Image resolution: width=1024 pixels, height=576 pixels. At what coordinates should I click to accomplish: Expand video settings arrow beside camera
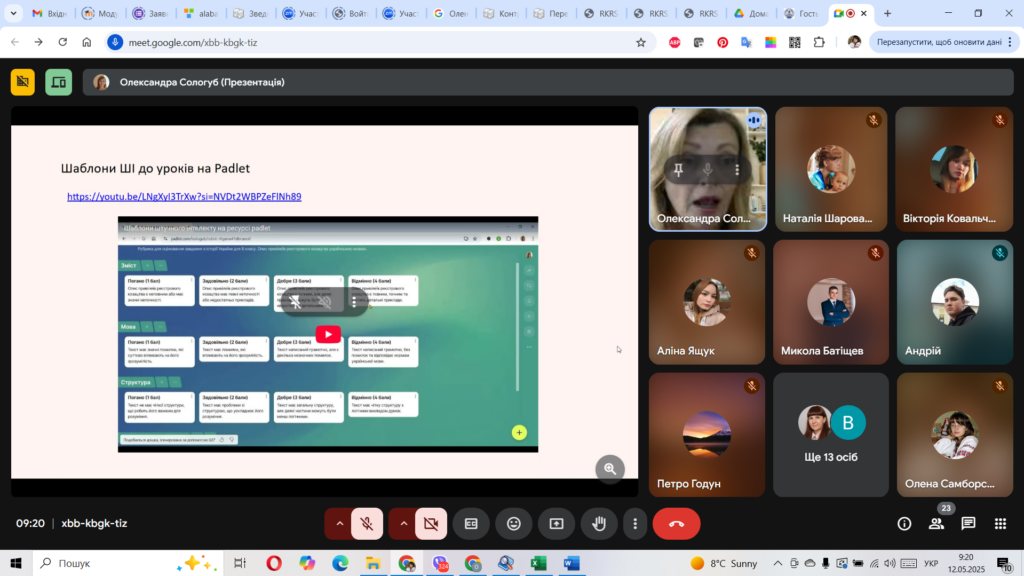[x=403, y=524]
